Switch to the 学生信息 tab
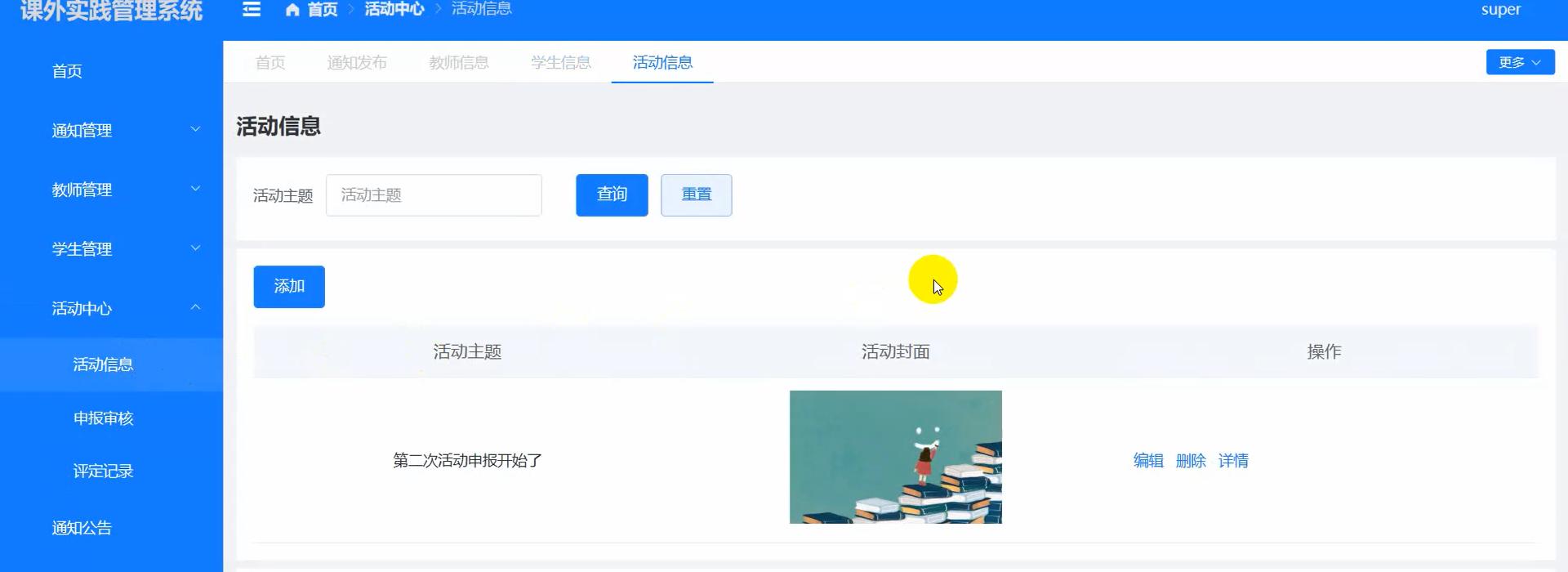1568x572 pixels. pyautogui.click(x=560, y=62)
